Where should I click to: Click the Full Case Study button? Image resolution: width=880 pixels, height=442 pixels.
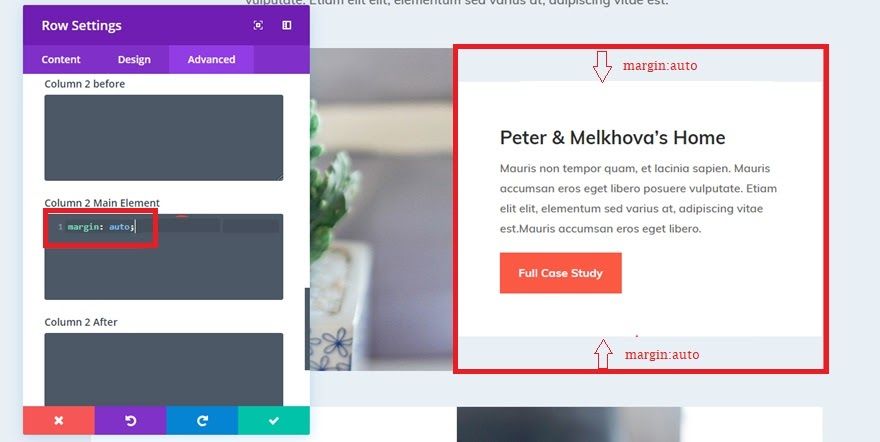(x=561, y=273)
